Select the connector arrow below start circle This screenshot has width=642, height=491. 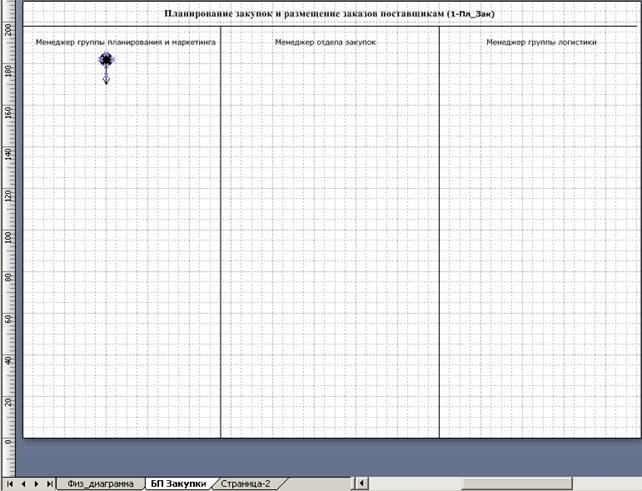point(106,76)
